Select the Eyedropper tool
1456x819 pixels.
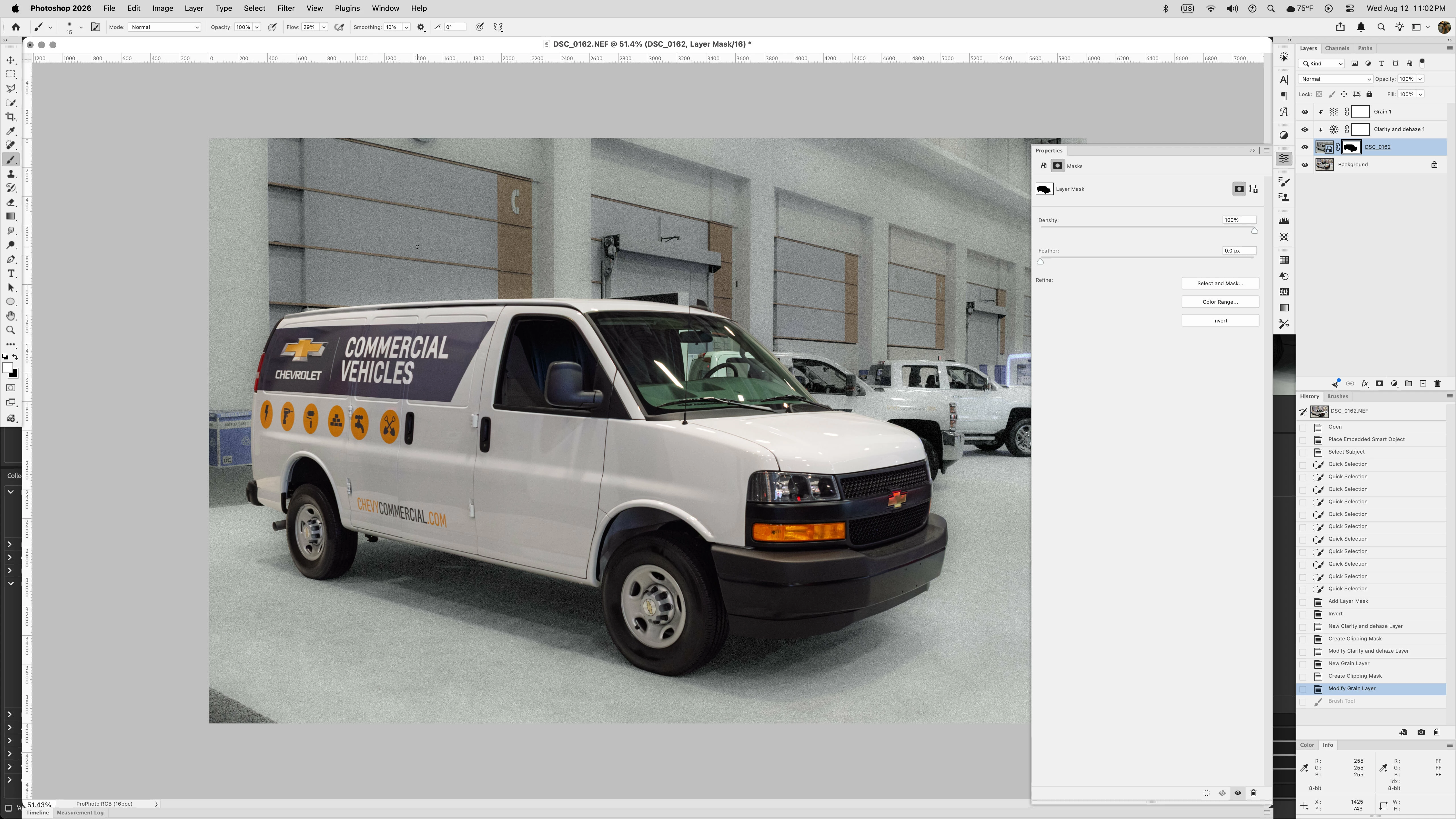click(x=11, y=131)
